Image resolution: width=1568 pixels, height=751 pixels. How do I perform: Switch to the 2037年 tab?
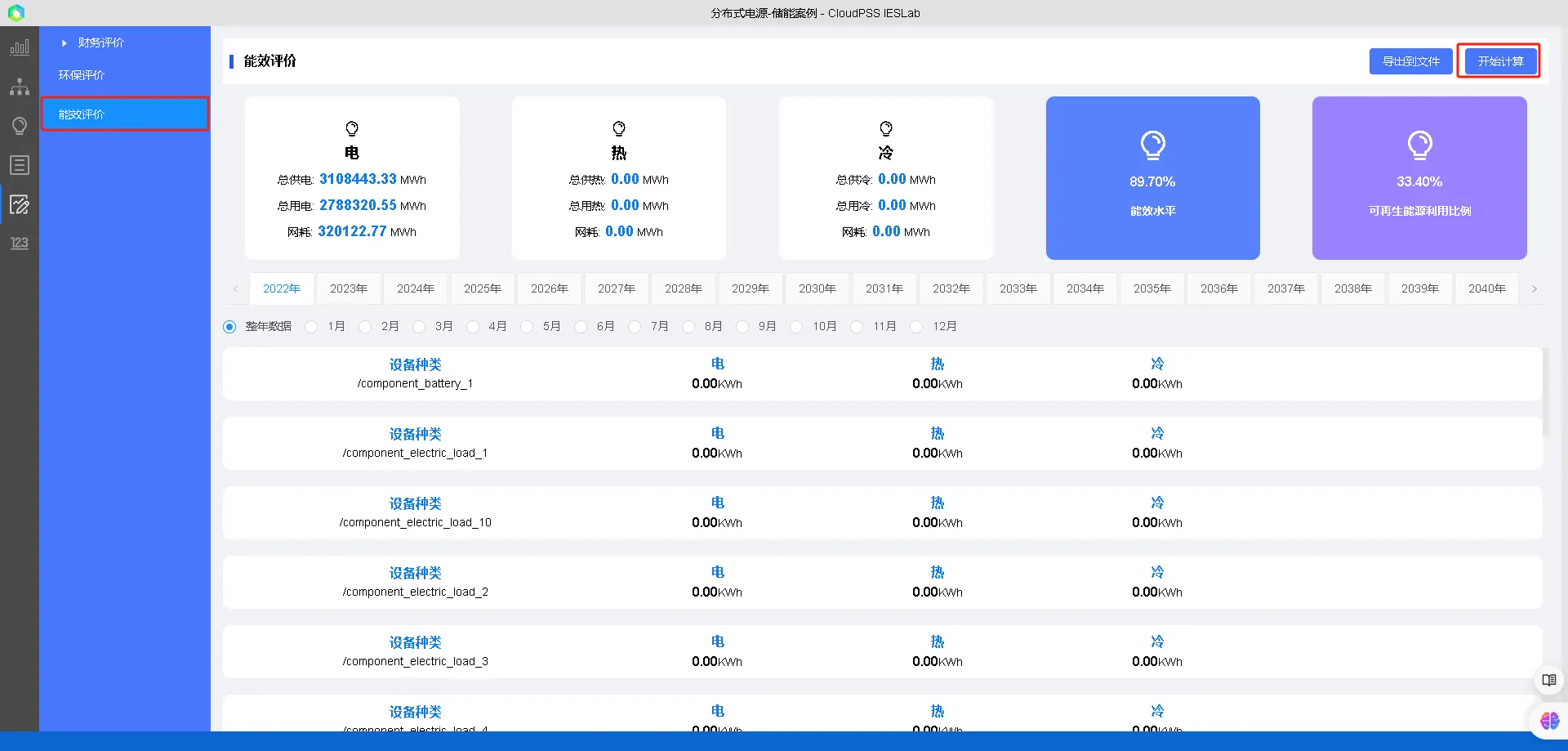pos(1286,288)
